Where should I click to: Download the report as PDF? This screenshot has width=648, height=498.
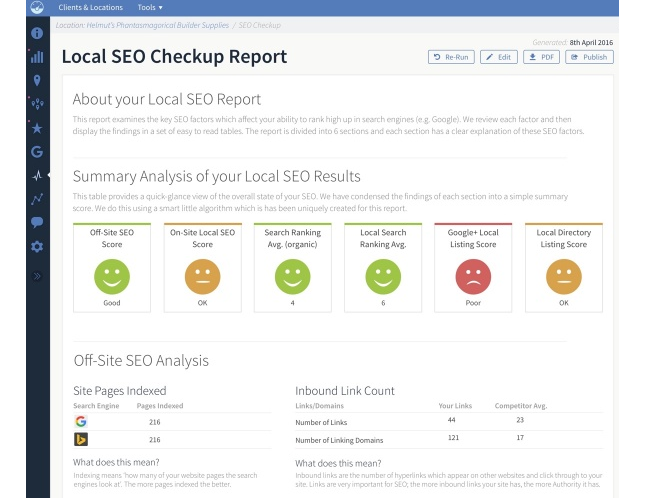point(541,57)
